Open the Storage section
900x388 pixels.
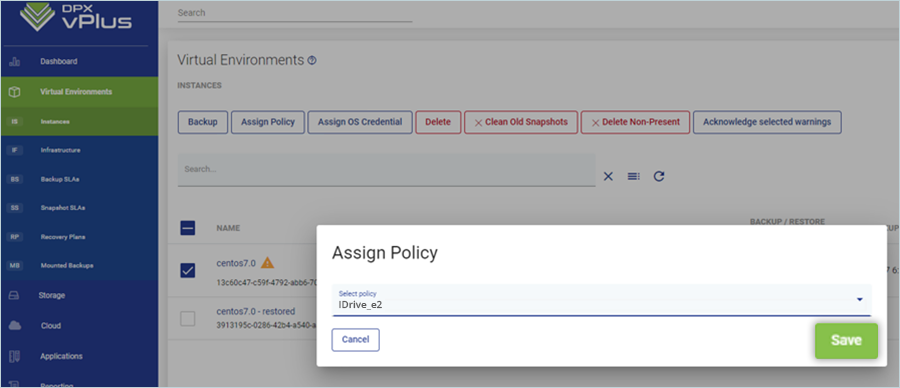79,296
